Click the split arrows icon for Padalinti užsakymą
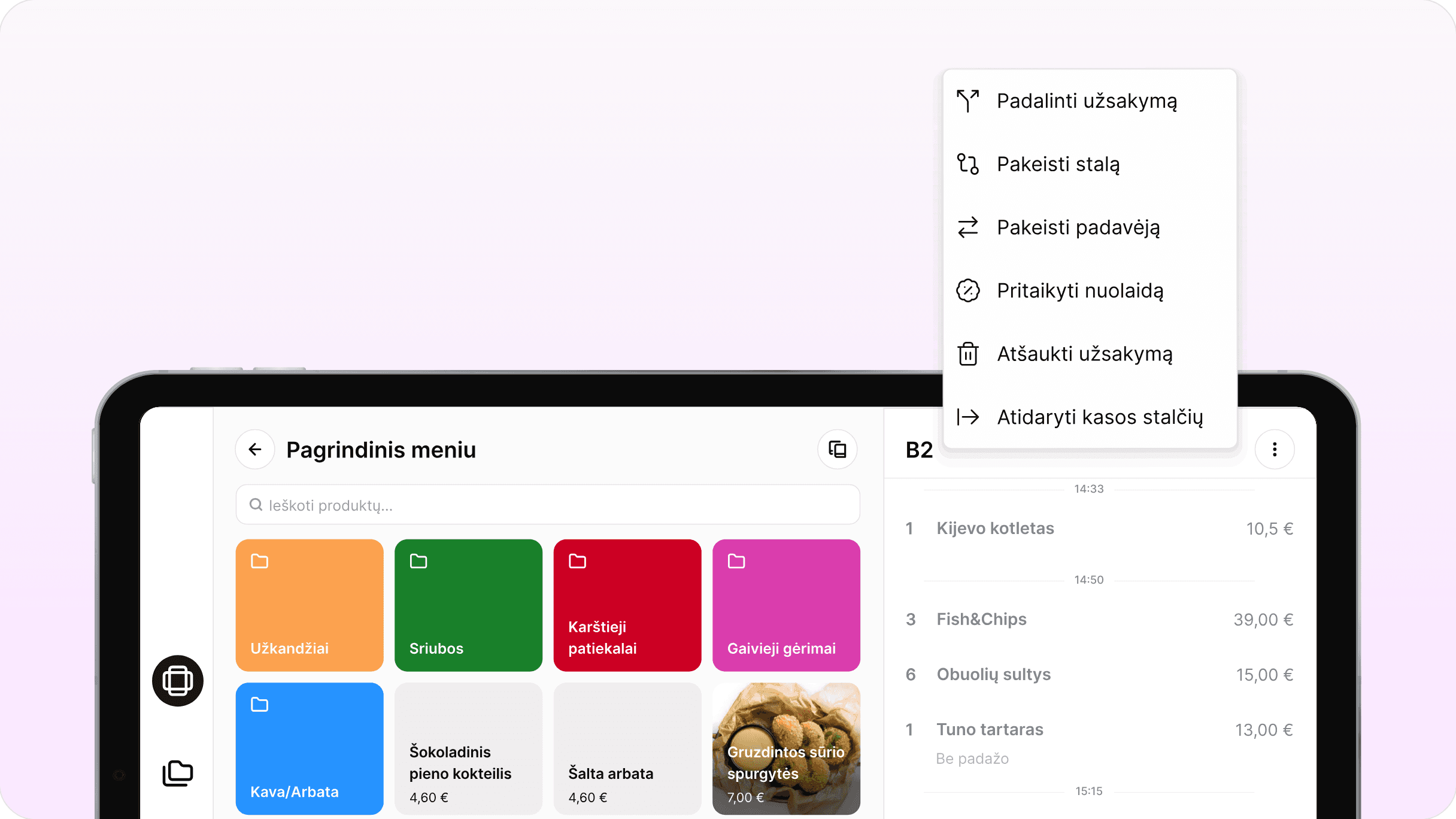The height and width of the screenshot is (819, 1456). point(967,101)
